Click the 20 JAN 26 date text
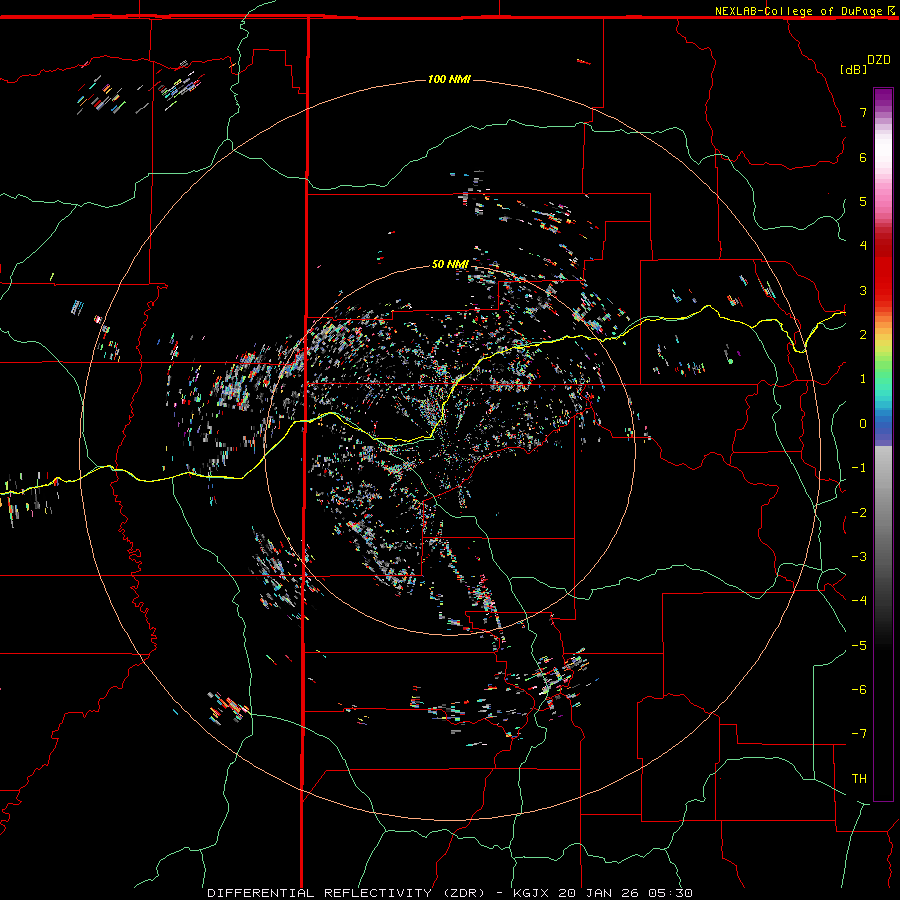 click(x=599, y=893)
